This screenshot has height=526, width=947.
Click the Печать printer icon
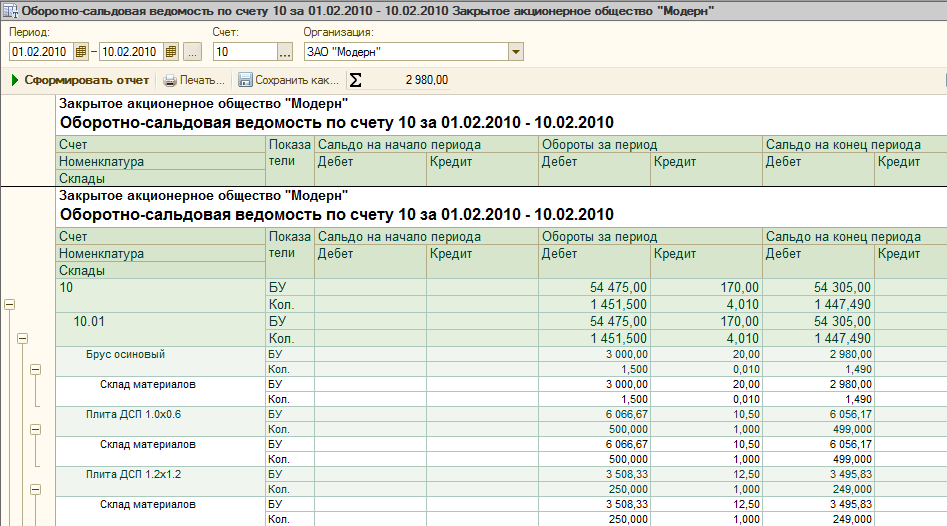(x=170, y=80)
